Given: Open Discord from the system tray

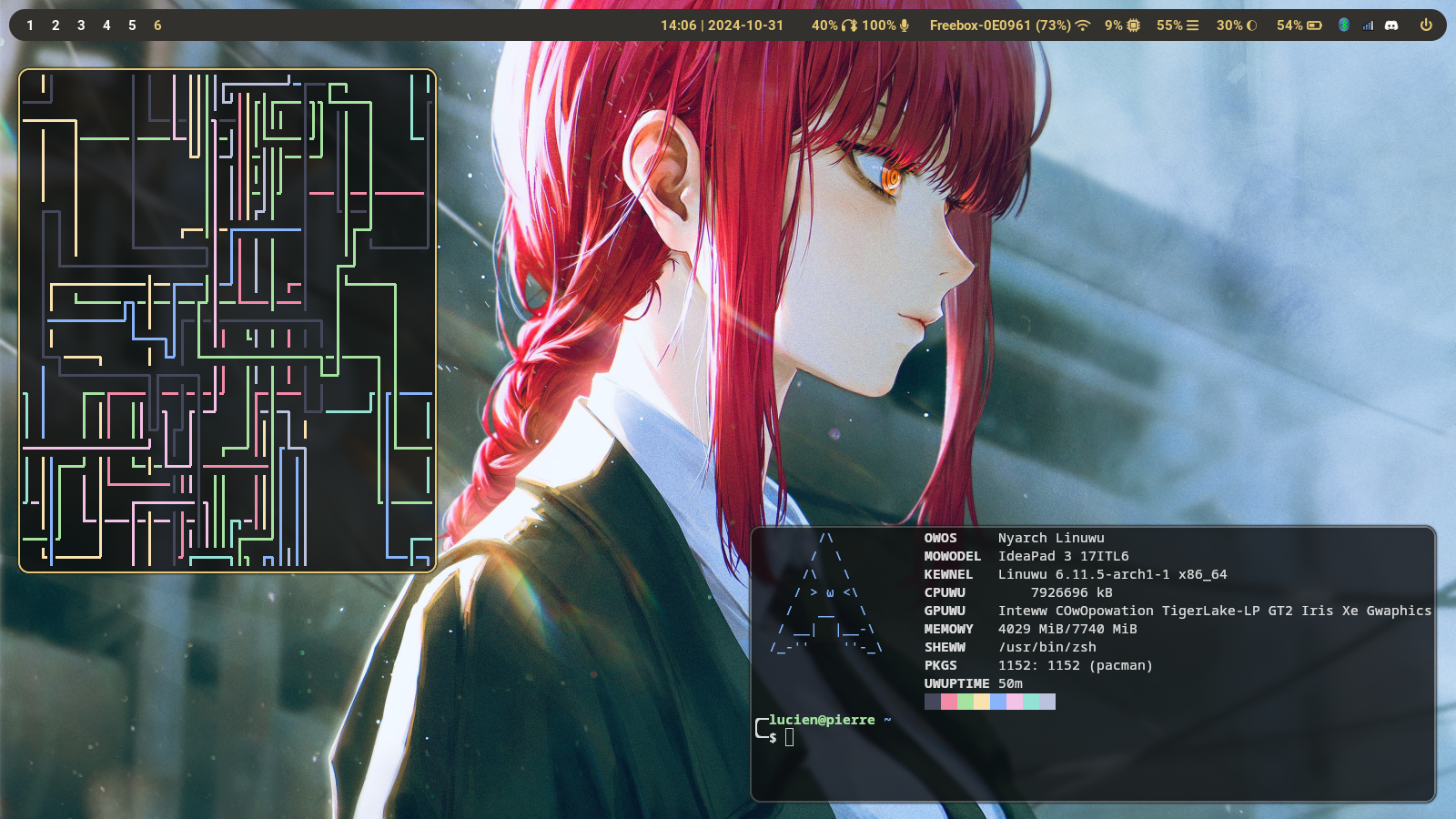Looking at the screenshot, I should tap(1391, 25).
